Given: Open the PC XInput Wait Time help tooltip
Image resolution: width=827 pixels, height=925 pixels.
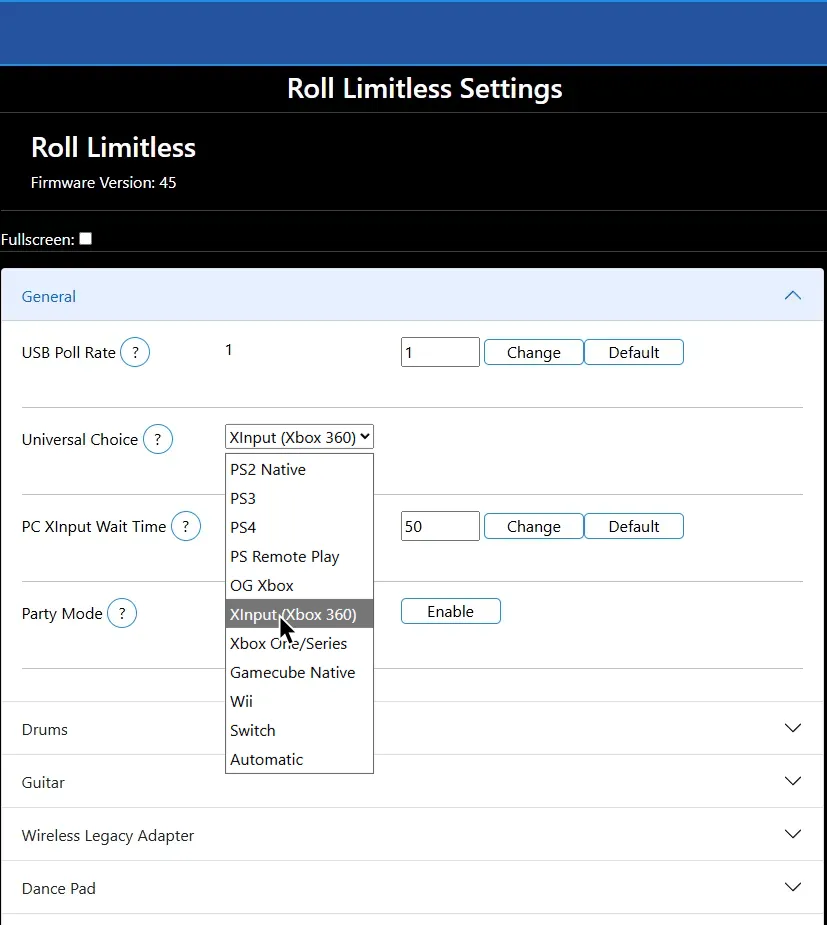Looking at the screenshot, I should coord(186,526).
